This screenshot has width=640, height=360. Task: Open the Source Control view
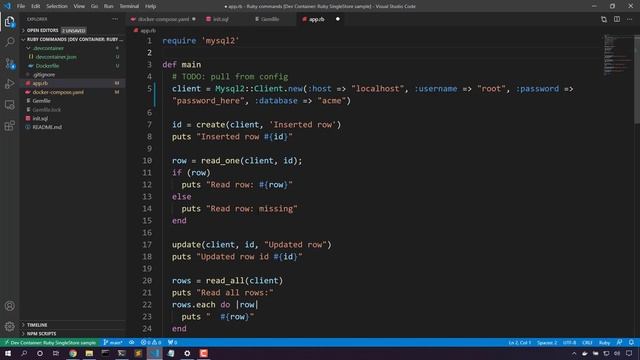[x=10, y=63]
